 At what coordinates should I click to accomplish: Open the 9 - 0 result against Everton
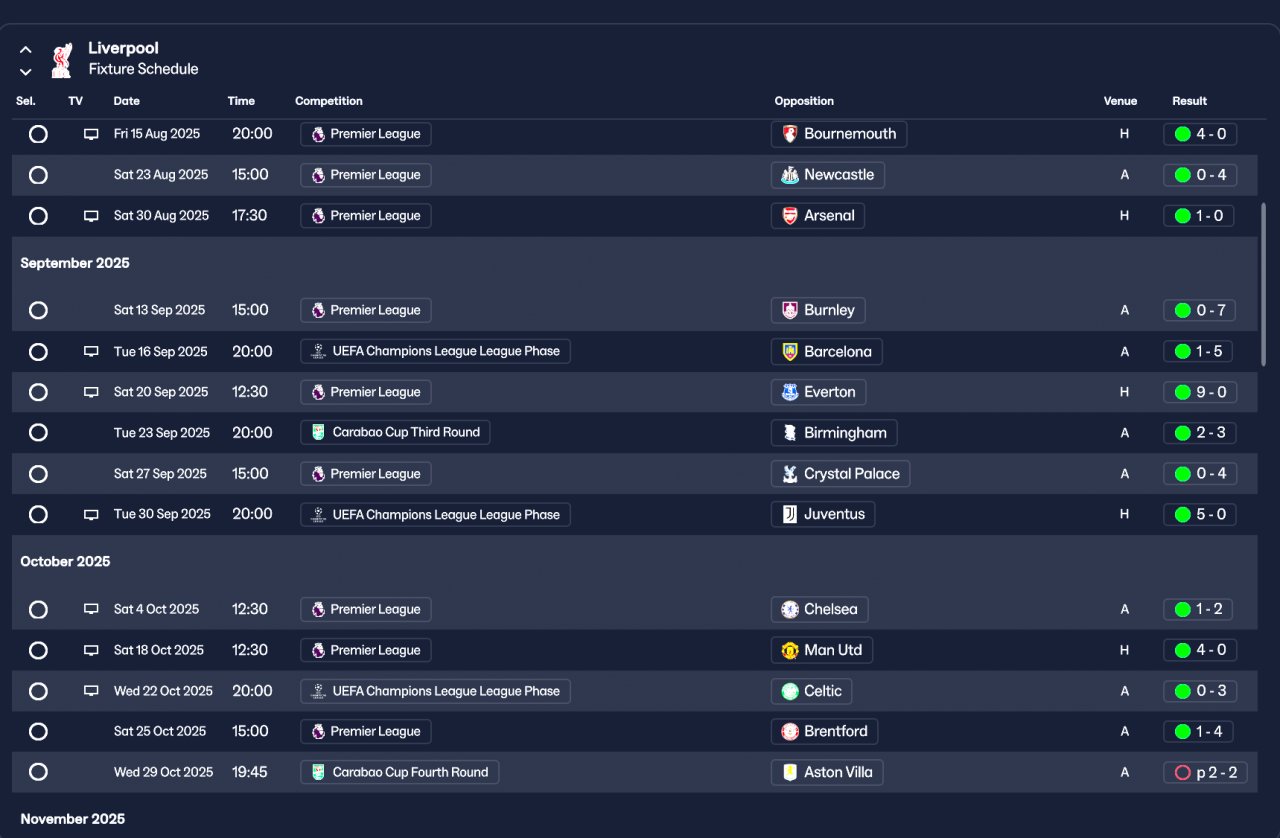click(x=1200, y=393)
